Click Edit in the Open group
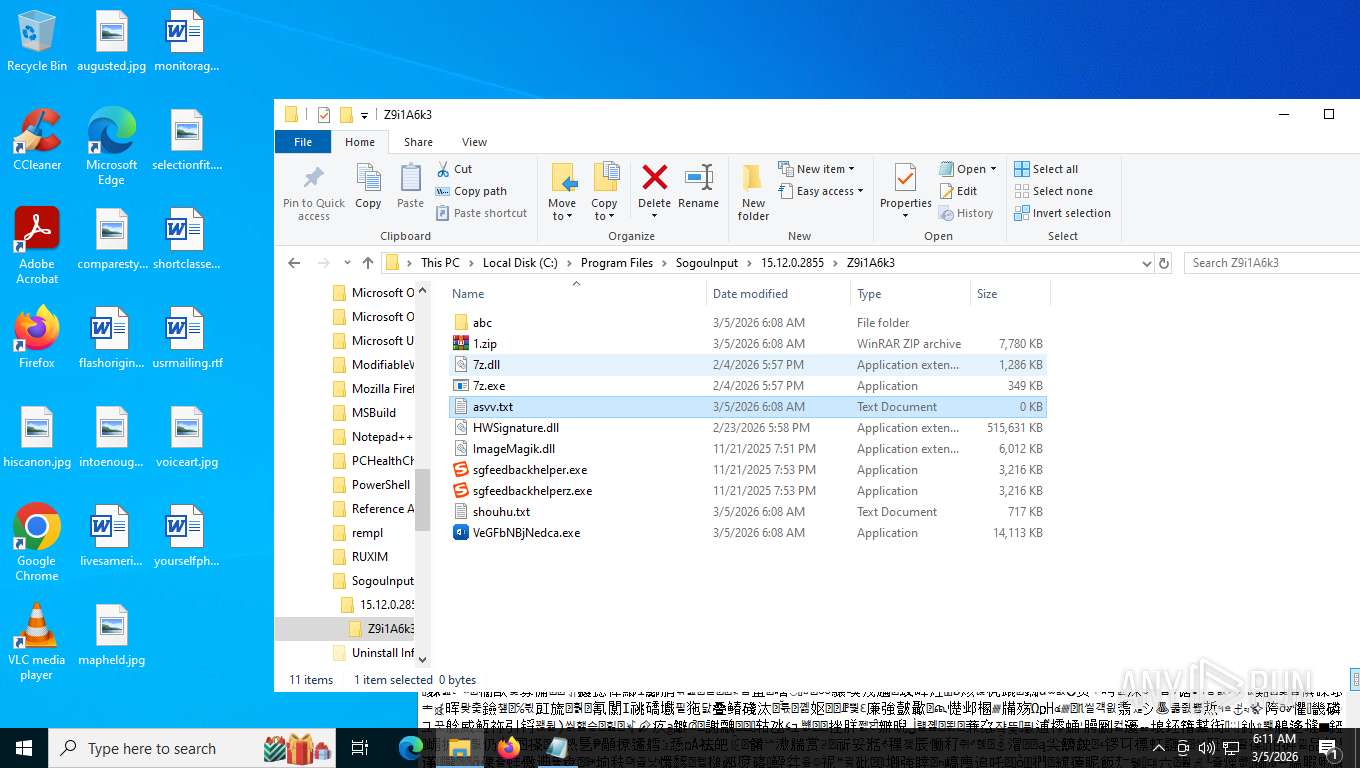 tap(958, 191)
